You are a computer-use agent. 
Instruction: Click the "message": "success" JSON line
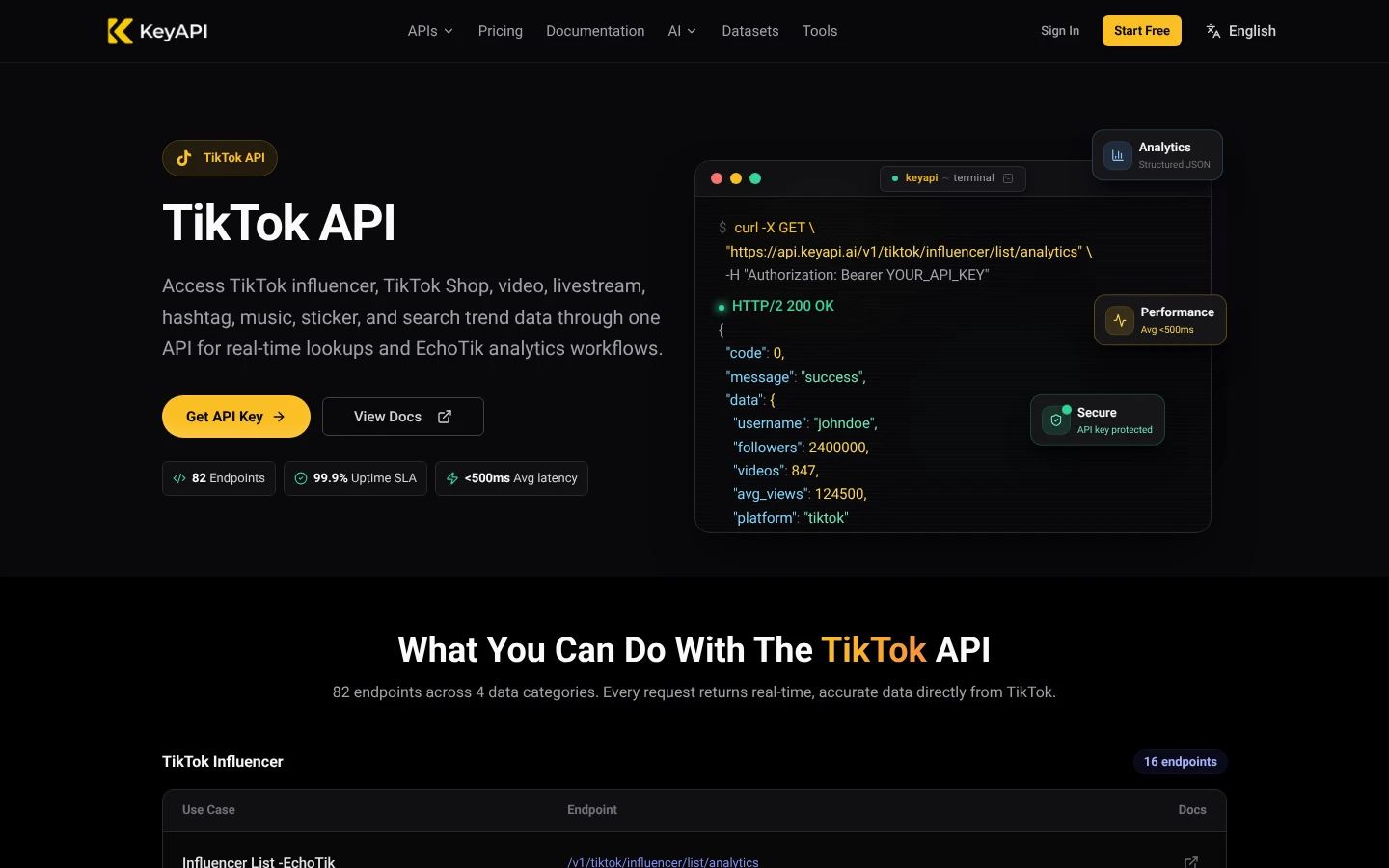coord(796,377)
